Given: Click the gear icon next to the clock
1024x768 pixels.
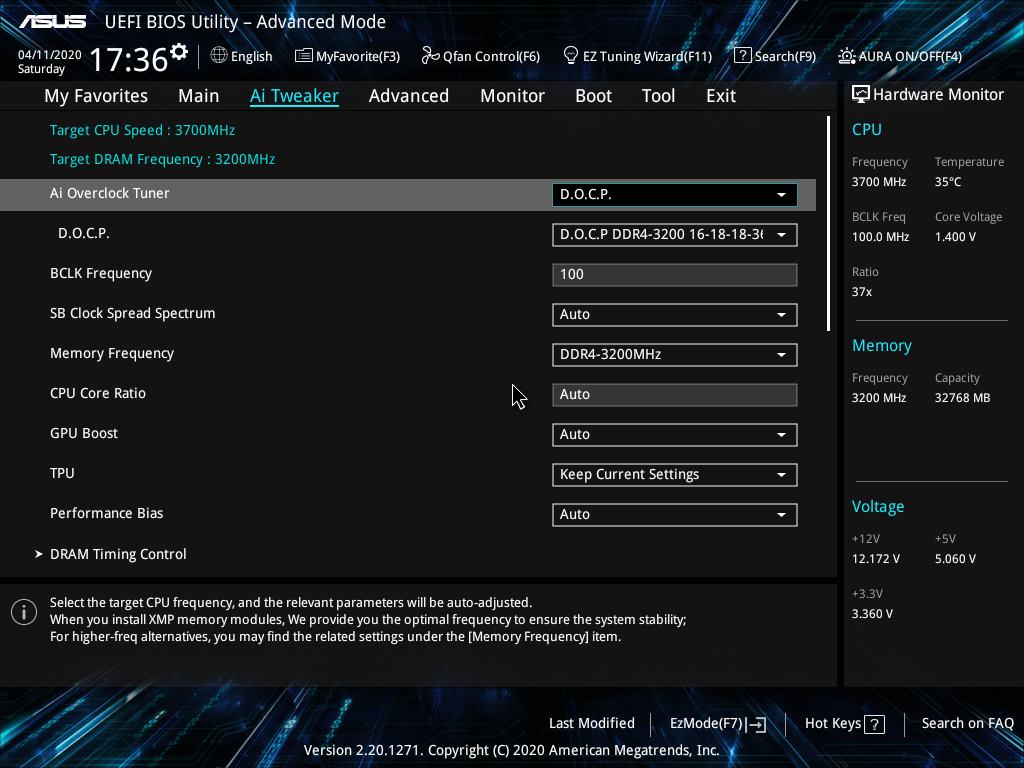Looking at the screenshot, I should point(179,52).
